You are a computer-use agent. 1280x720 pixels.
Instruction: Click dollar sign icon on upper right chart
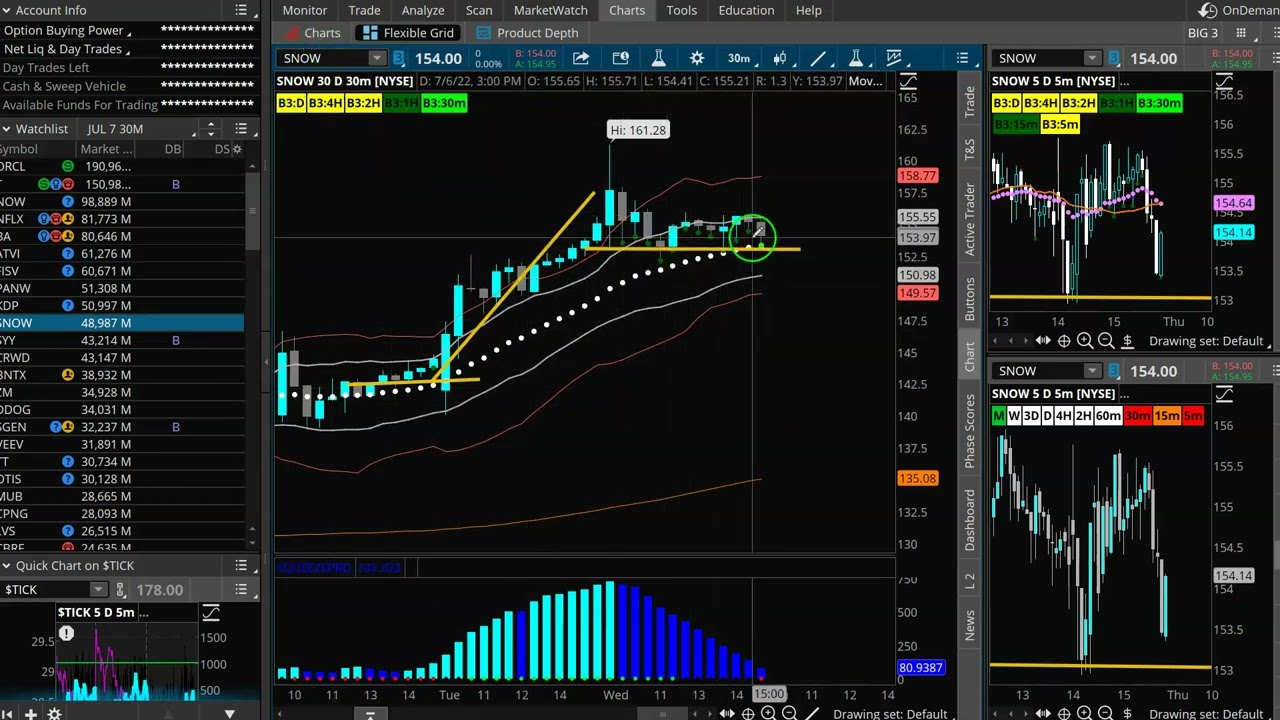click(1127, 341)
